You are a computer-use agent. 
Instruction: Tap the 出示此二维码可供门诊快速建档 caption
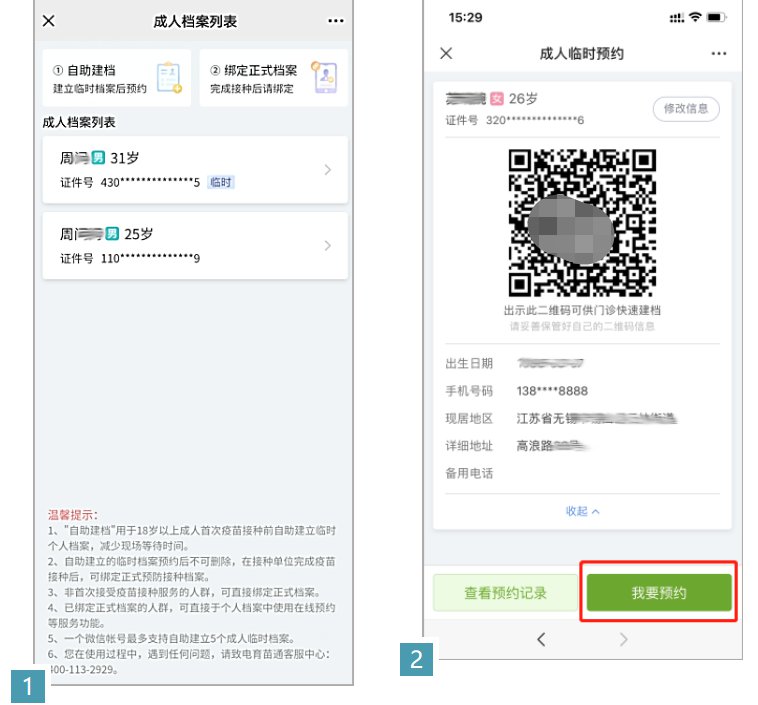[582, 310]
